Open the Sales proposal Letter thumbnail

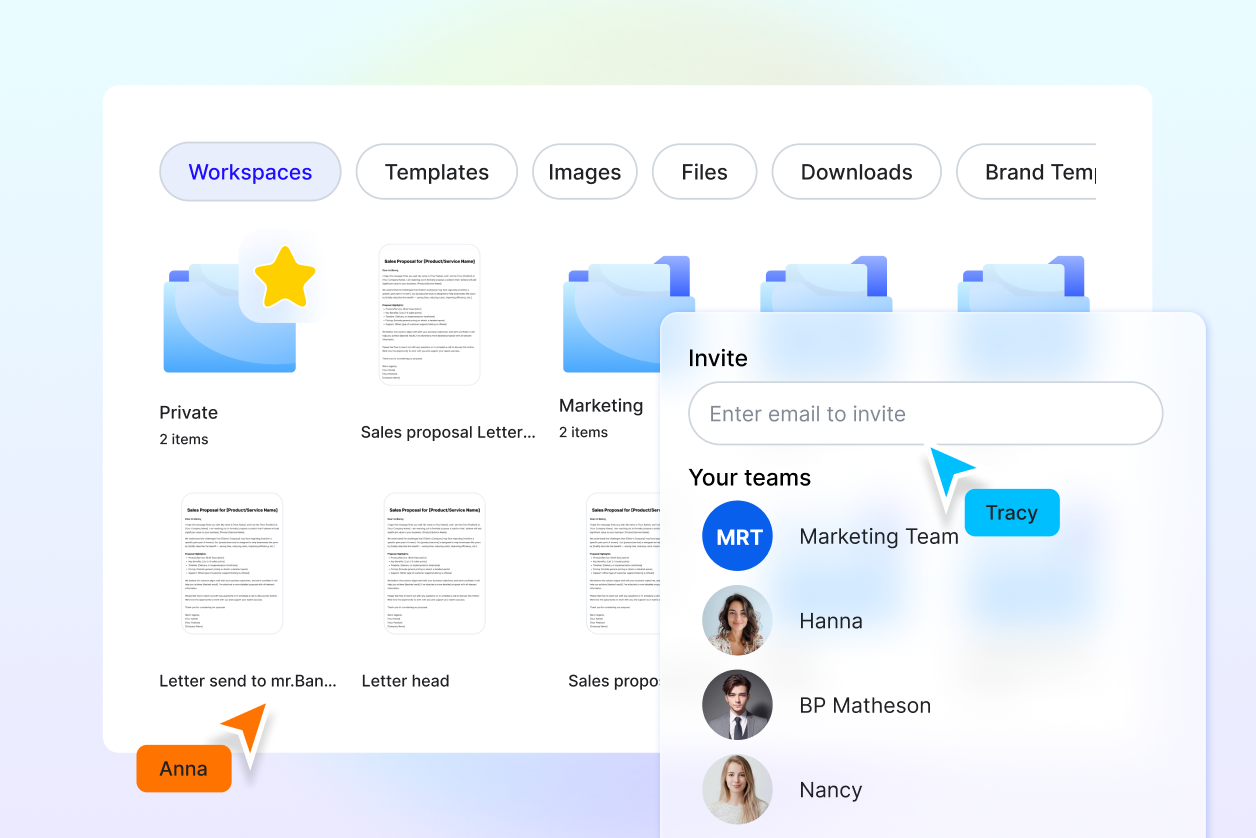pos(429,315)
